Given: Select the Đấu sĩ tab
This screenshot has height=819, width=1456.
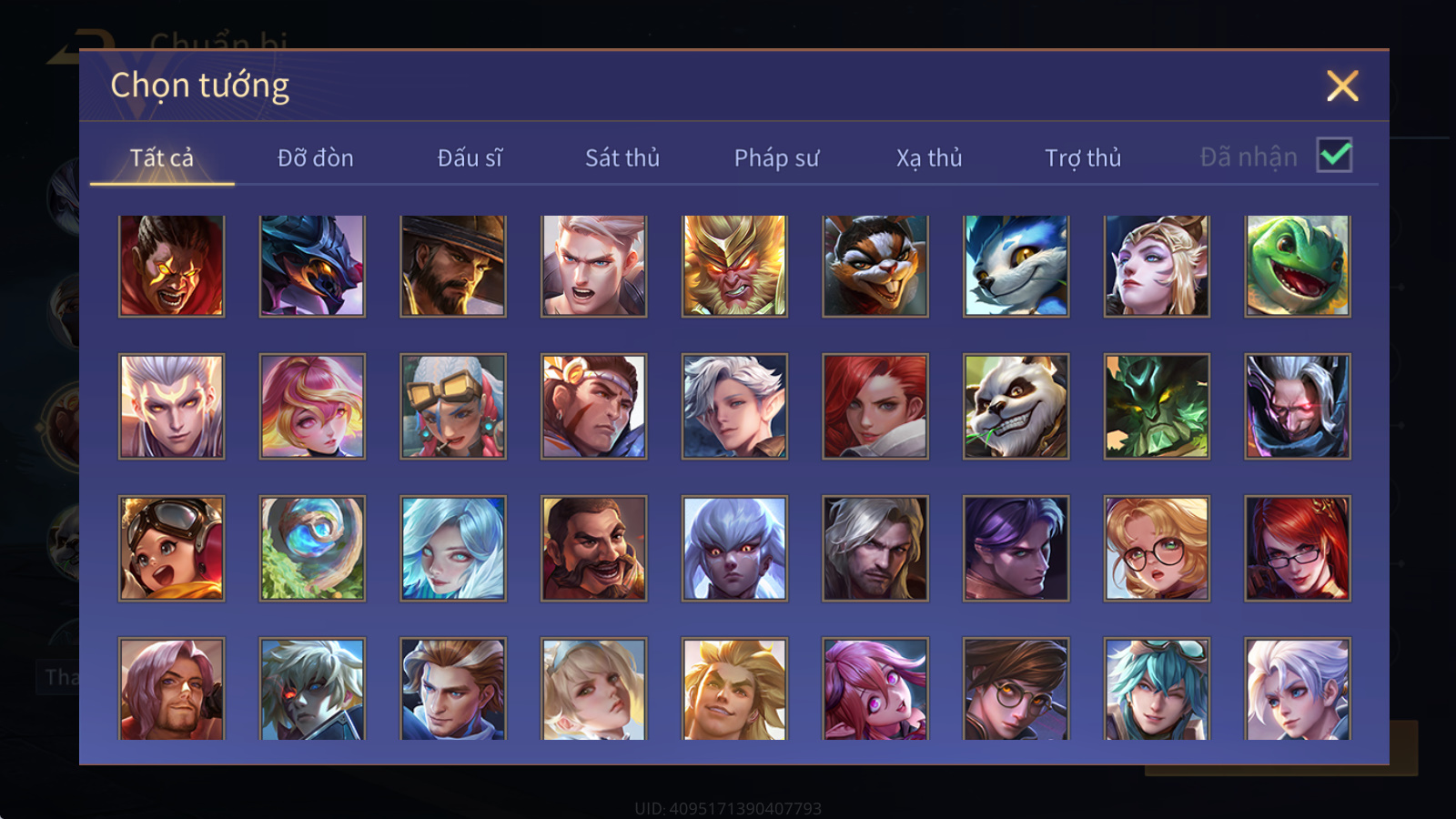Looking at the screenshot, I should (x=470, y=157).
